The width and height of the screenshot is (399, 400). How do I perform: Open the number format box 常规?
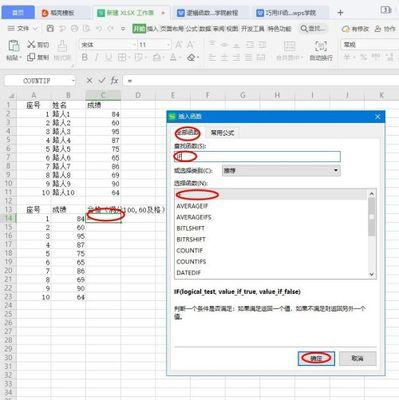tap(369, 44)
